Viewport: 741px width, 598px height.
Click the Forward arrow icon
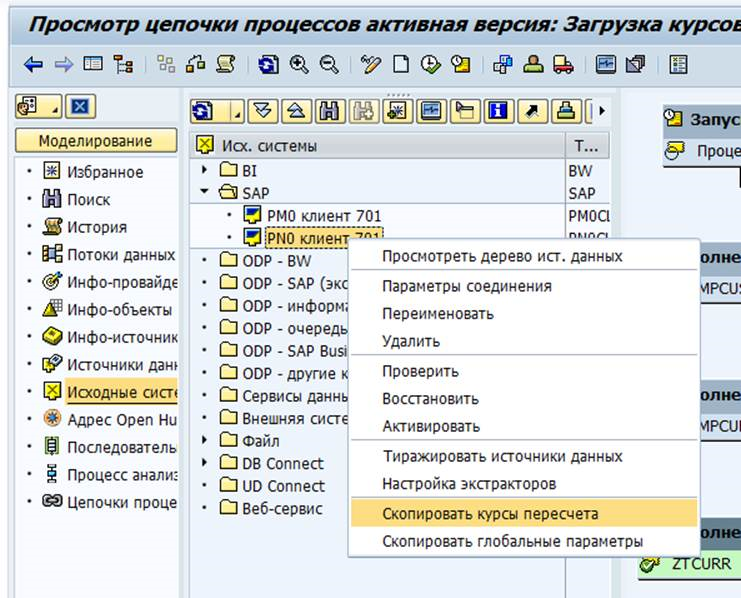point(64,64)
